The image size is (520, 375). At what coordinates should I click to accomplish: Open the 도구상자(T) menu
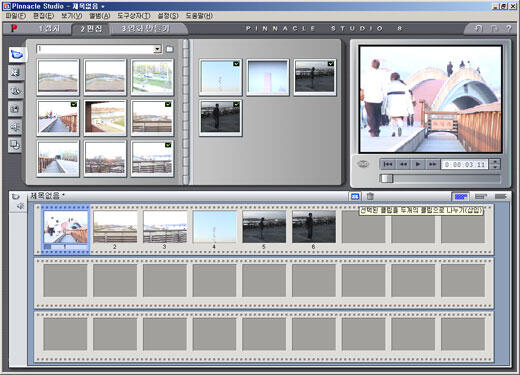134,16
